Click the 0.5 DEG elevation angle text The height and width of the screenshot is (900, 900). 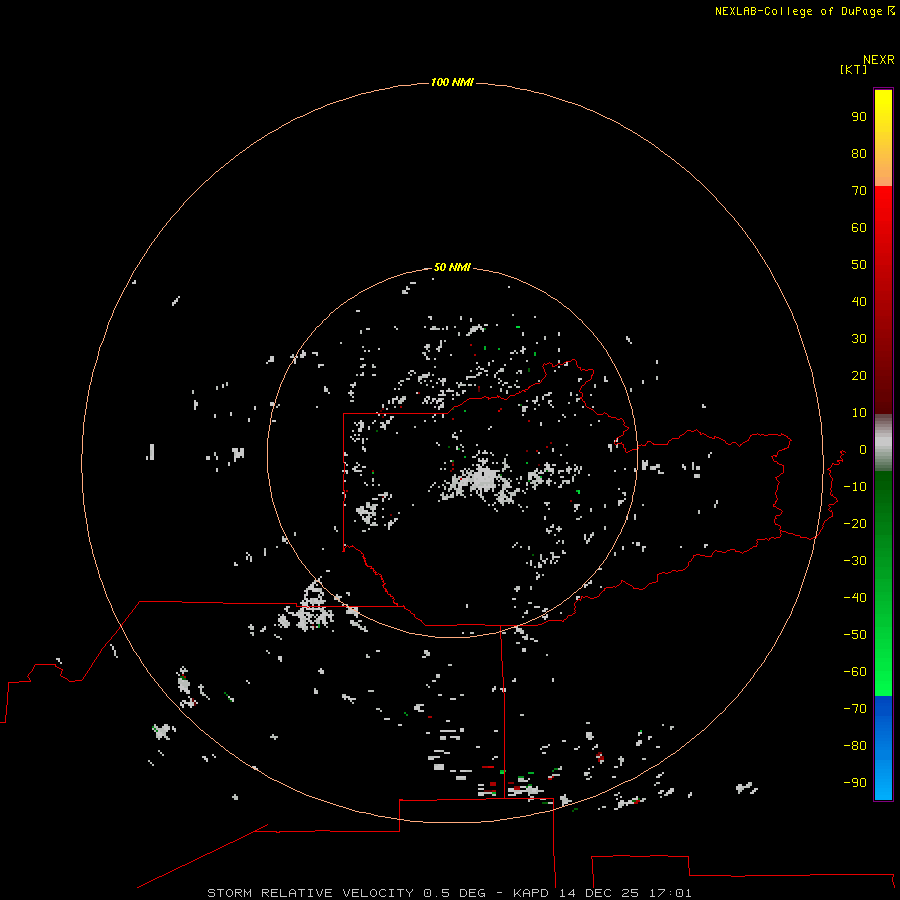coord(454,893)
